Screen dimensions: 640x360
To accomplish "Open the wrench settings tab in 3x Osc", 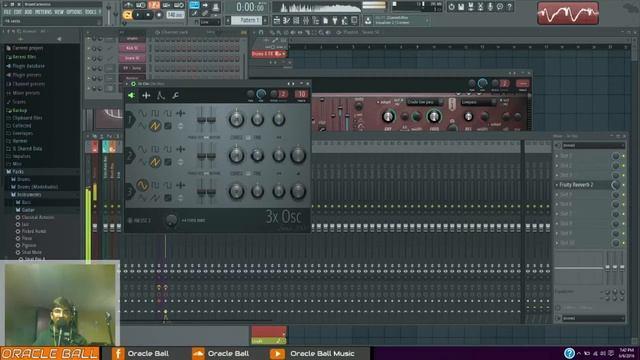I will pyautogui.click(x=175, y=96).
